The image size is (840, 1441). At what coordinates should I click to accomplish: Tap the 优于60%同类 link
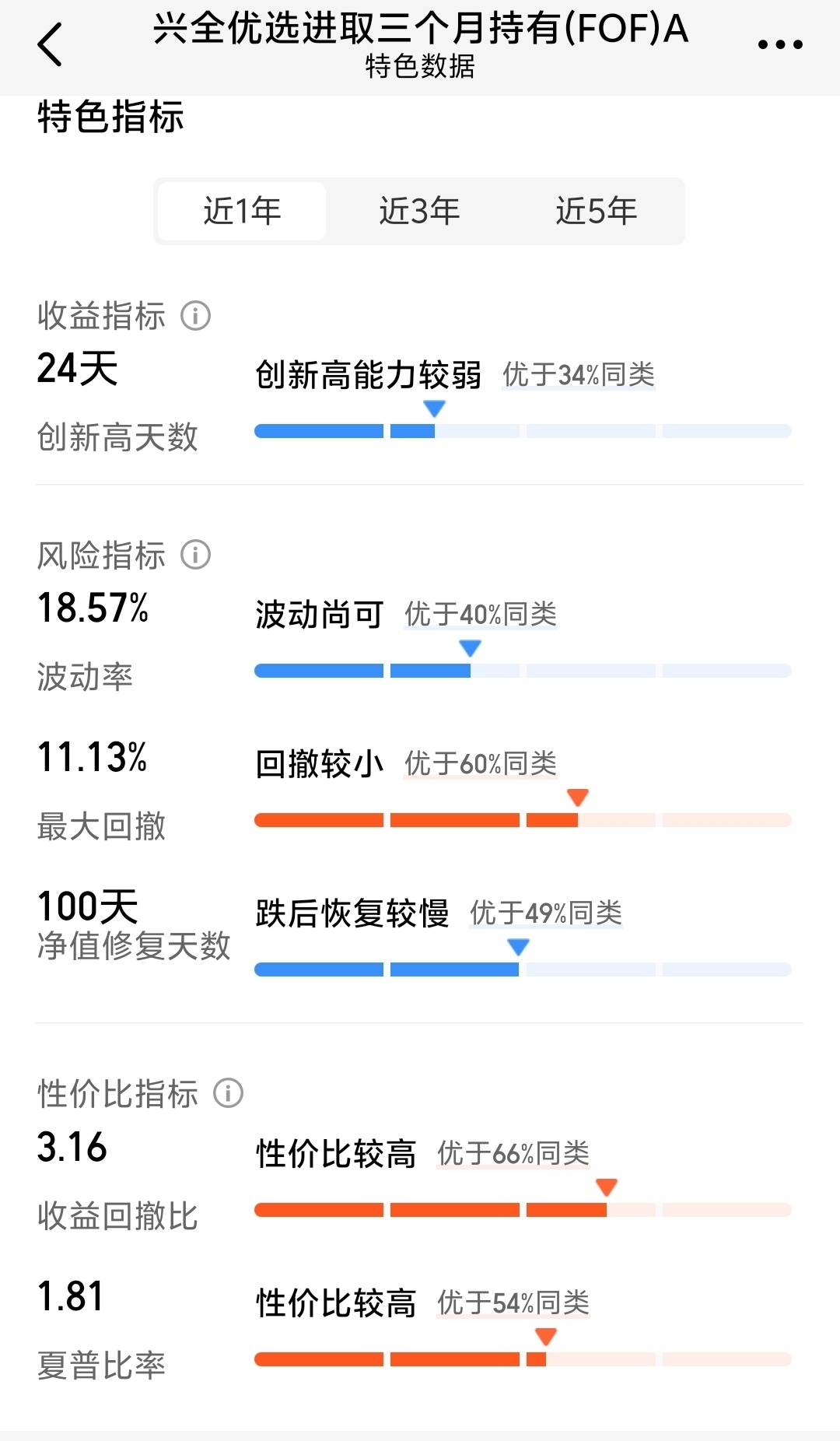(481, 764)
